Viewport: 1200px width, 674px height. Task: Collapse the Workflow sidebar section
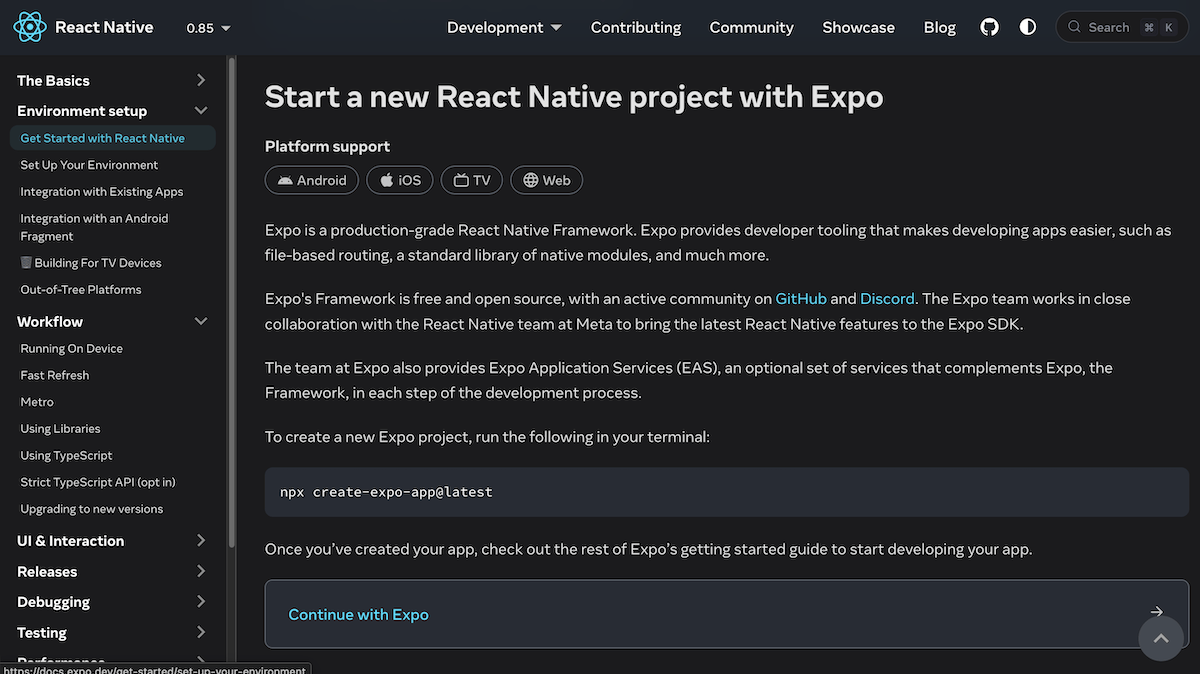coord(201,322)
